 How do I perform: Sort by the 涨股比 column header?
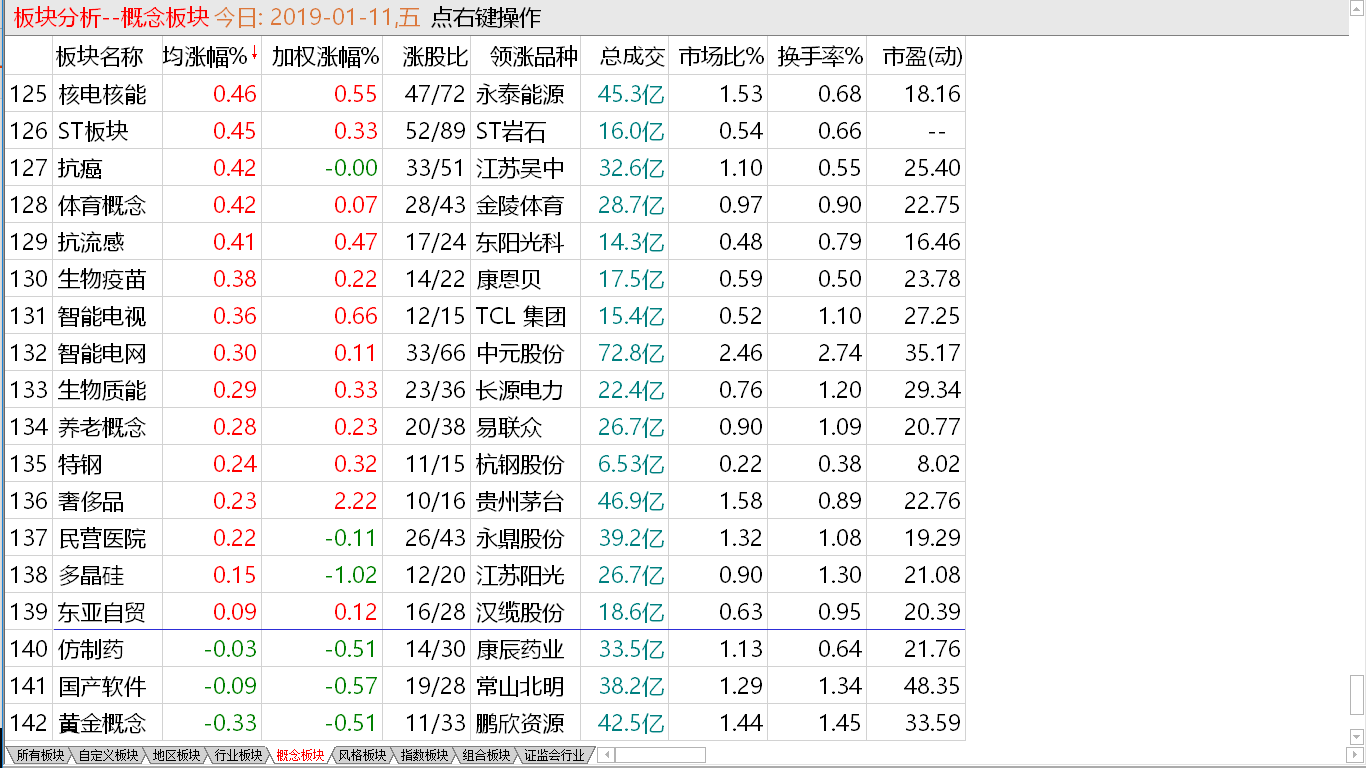428,56
